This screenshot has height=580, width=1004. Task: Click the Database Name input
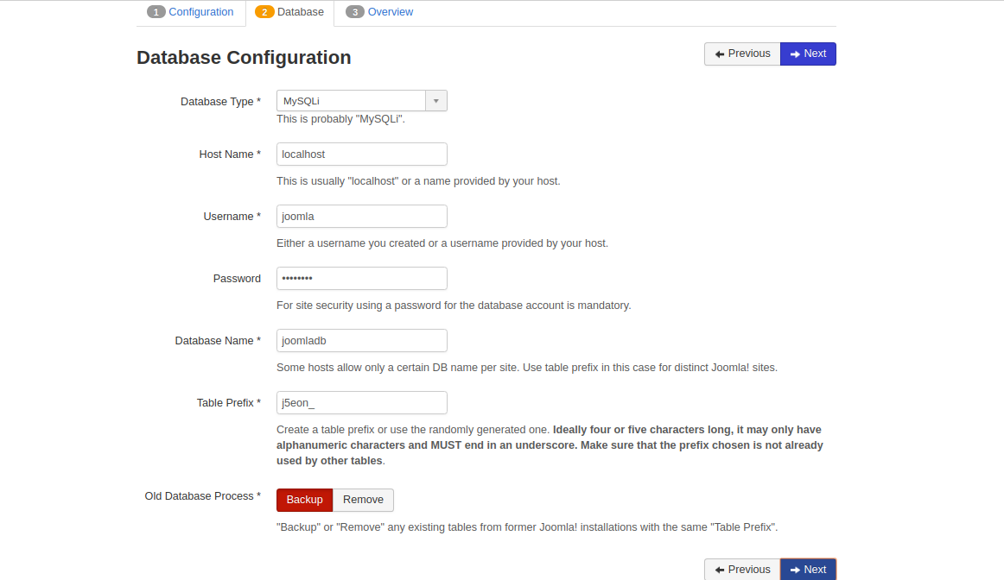tap(362, 341)
